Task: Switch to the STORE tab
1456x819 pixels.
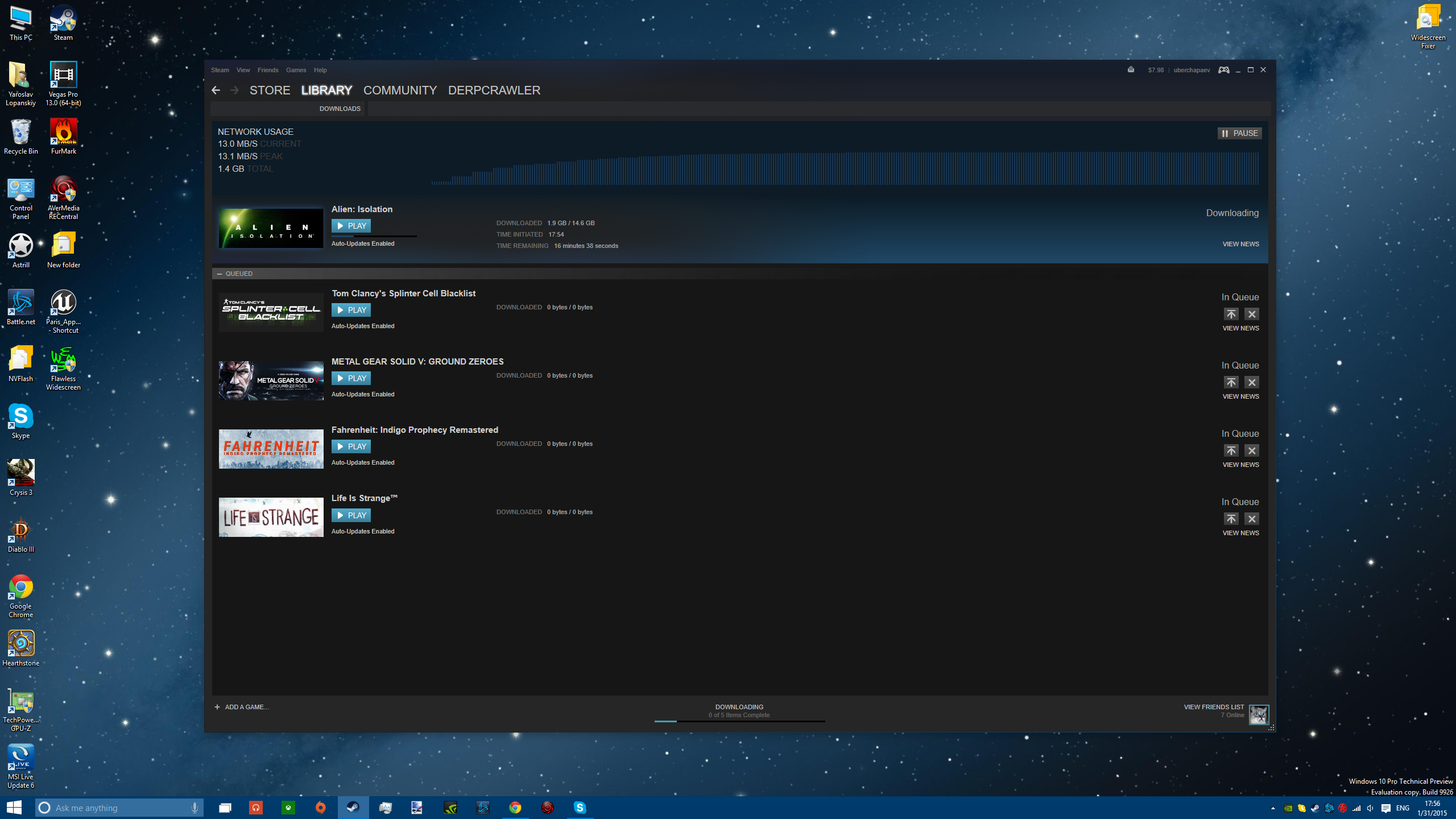Action: click(270, 90)
